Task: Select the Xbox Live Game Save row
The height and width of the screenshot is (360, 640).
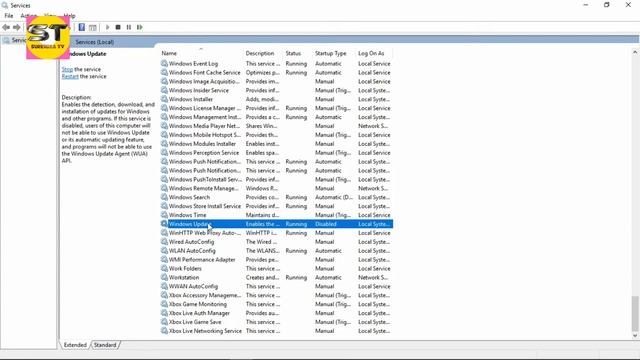Action: [x=276, y=322]
